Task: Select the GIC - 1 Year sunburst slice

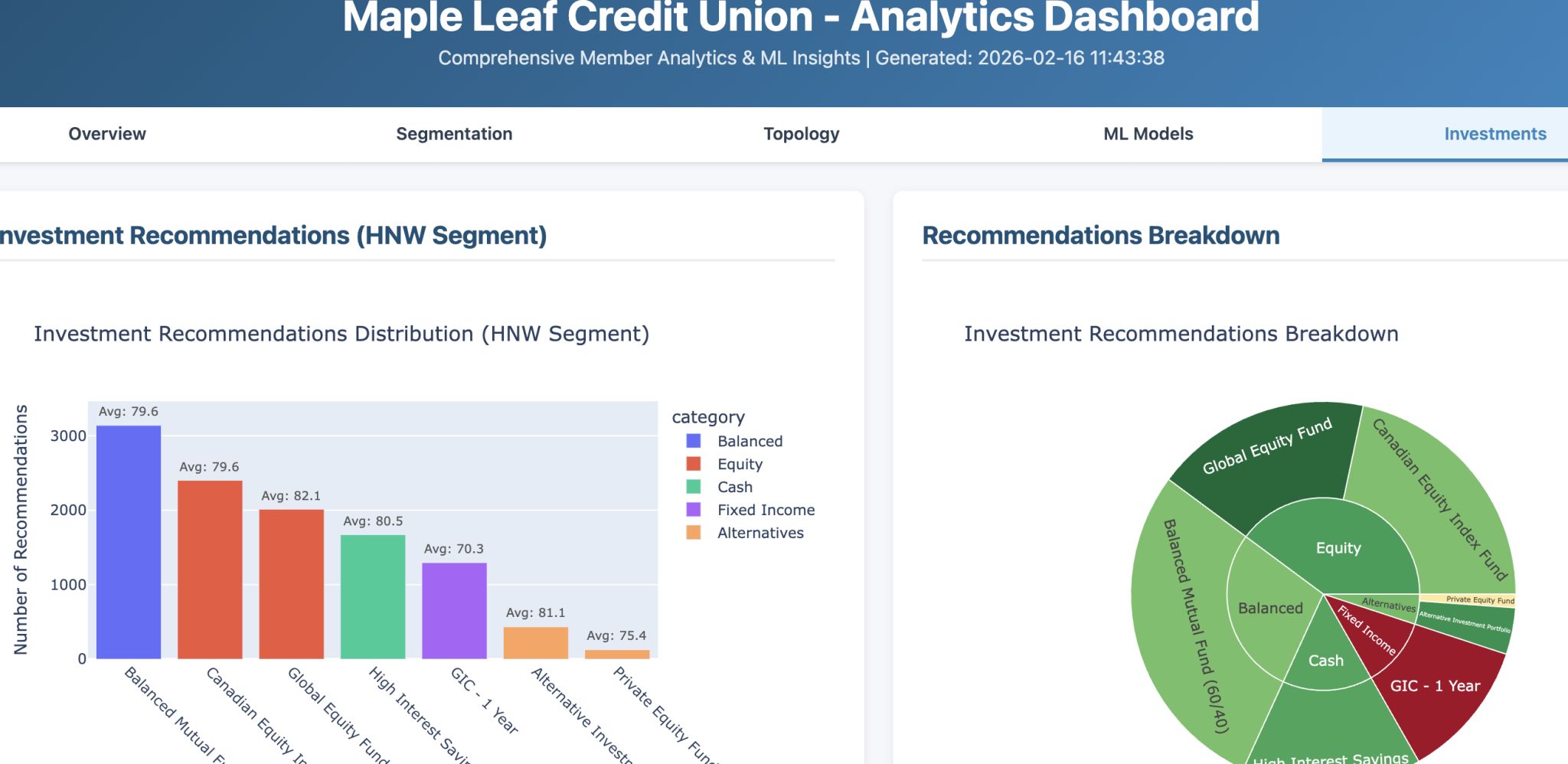Action: [x=1436, y=685]
